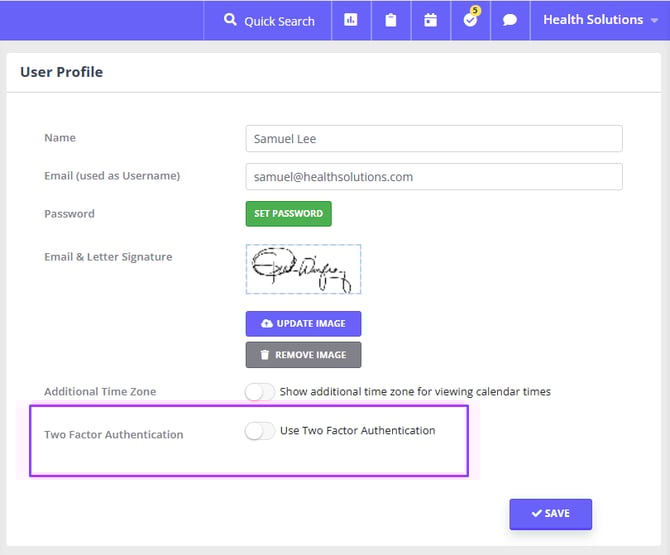Click the Use Two Factor Authentication label
Screen dimensions: 670x555
(x=357, y=431)
